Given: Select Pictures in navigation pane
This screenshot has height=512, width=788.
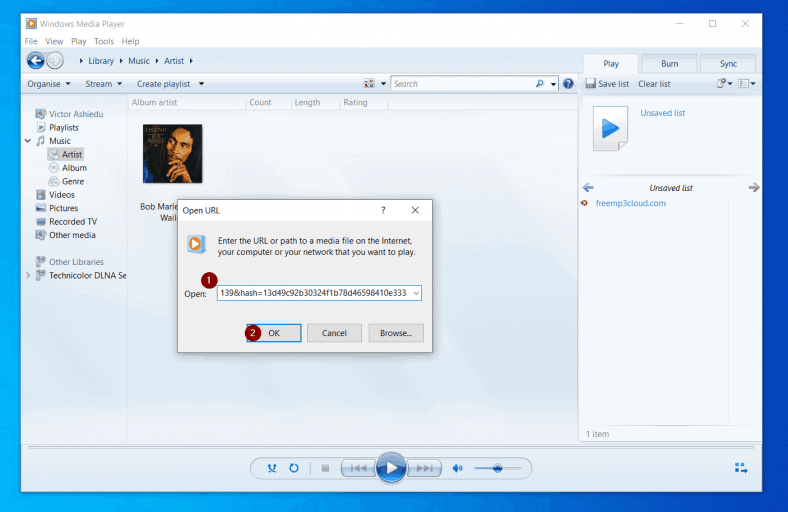Looking at the screenshot, I should (57, 208).
